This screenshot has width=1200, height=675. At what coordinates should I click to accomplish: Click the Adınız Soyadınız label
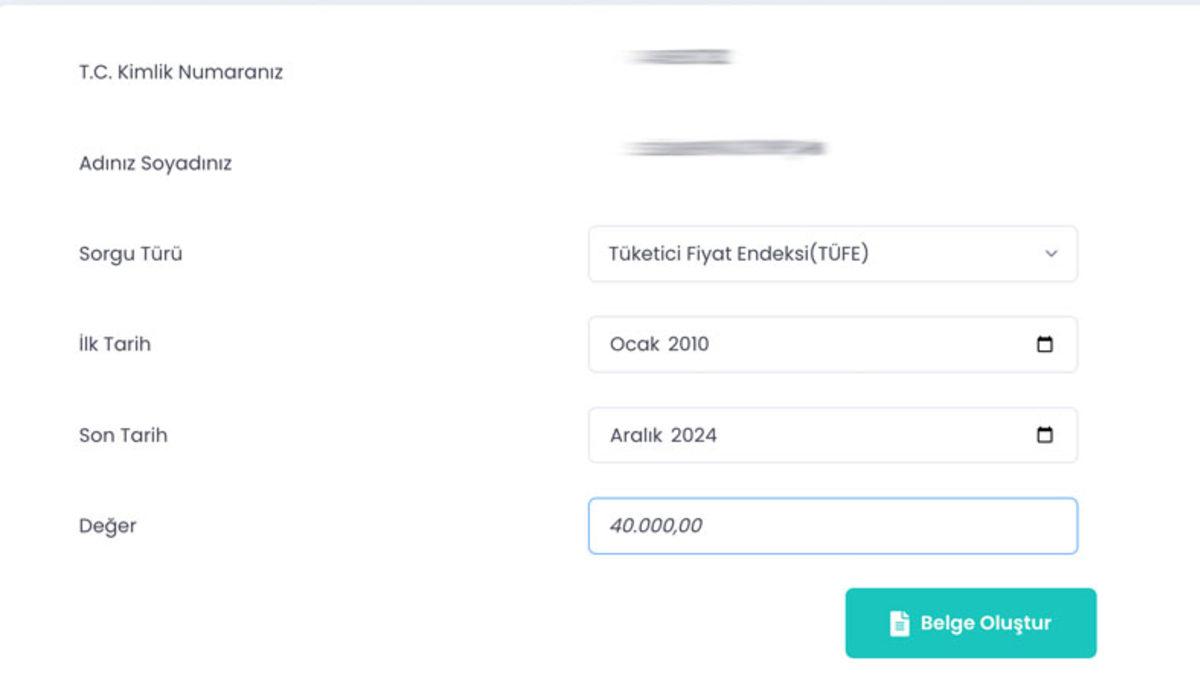(155, 163)
